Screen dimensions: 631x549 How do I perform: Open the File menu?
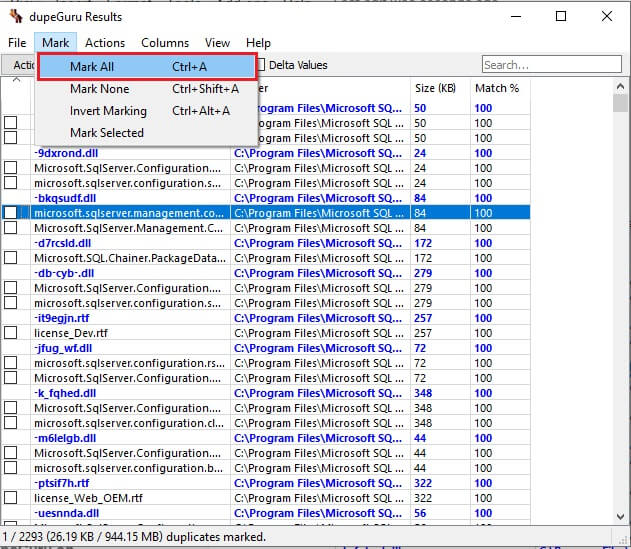tap(17, 43)
